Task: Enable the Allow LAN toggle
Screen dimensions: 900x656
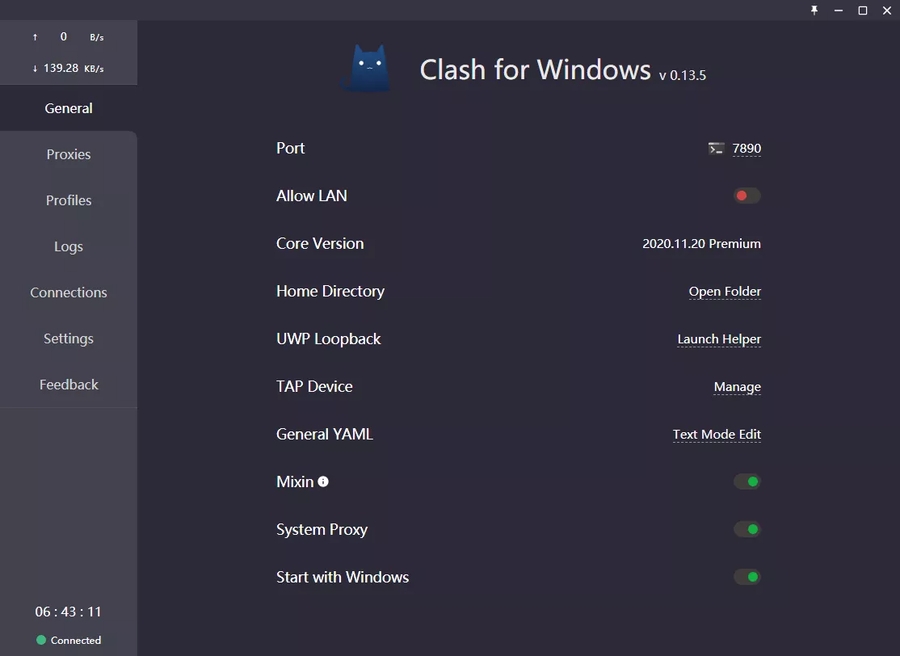Action: click(747, 196)
